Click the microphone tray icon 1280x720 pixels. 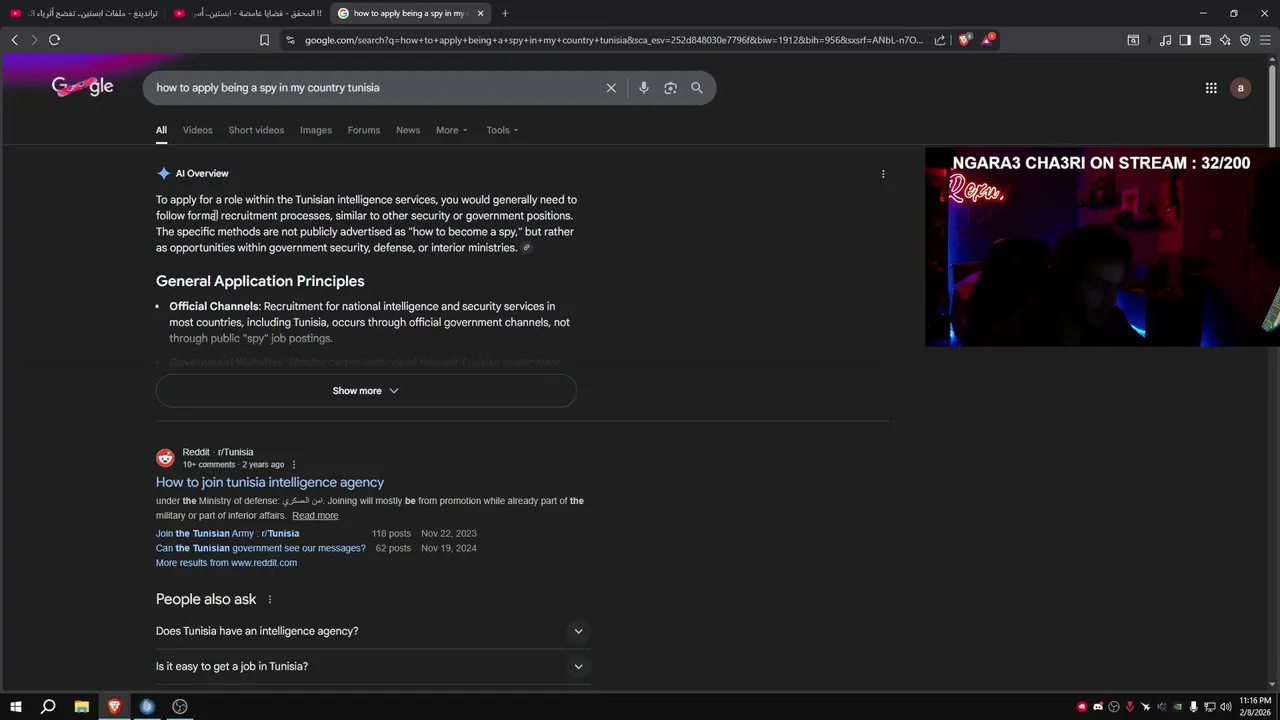[x=1193, y=707]
